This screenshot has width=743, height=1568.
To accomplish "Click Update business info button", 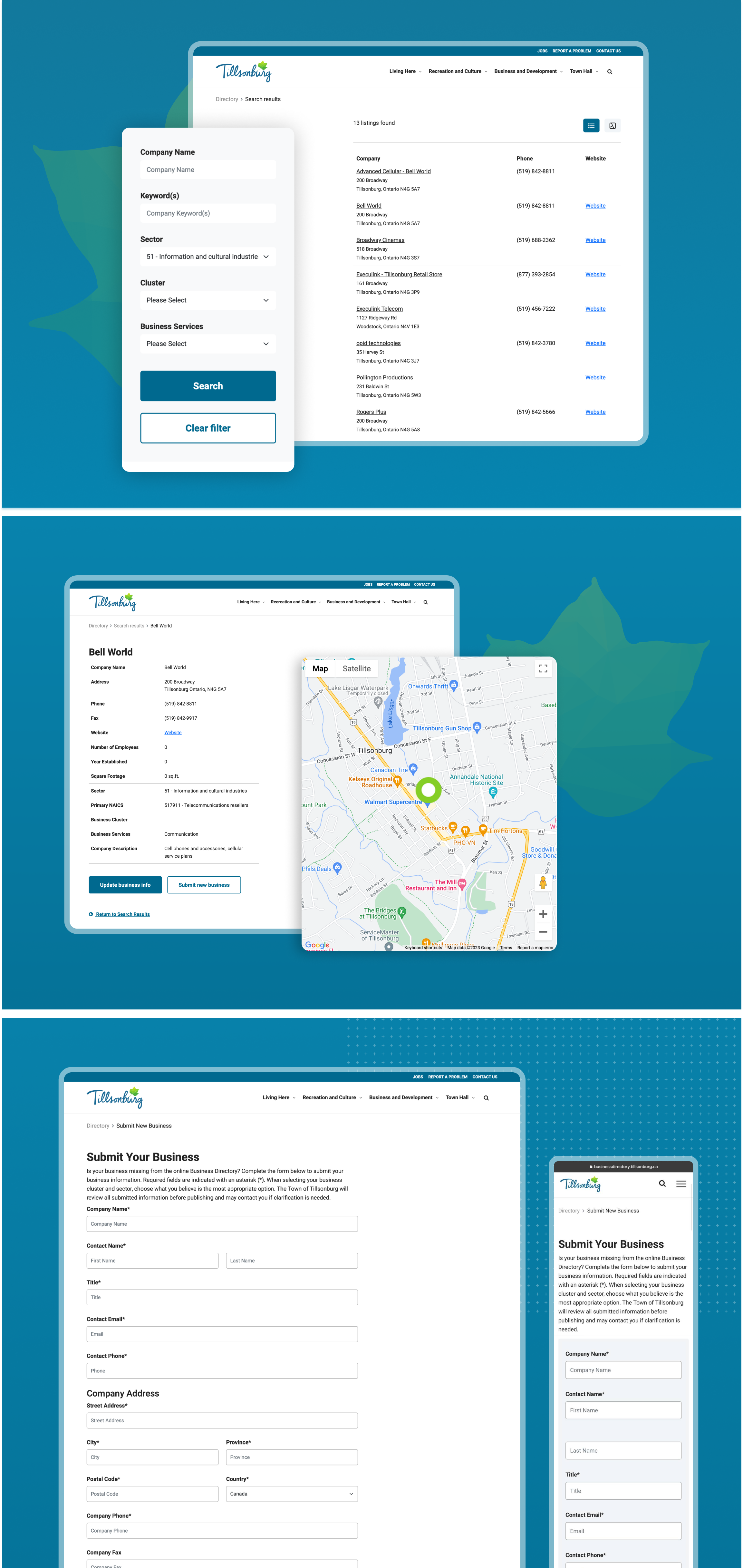I will (x=125, y=884).
